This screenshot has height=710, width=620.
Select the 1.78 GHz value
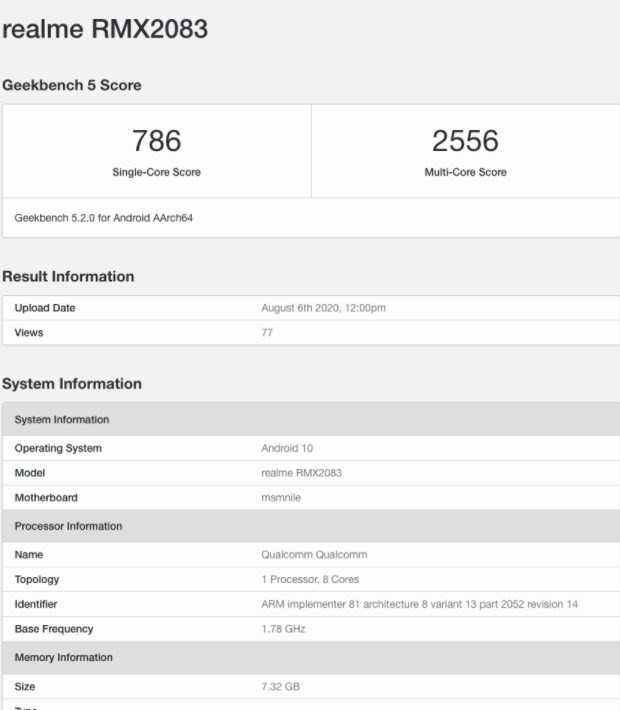[283, 629]
